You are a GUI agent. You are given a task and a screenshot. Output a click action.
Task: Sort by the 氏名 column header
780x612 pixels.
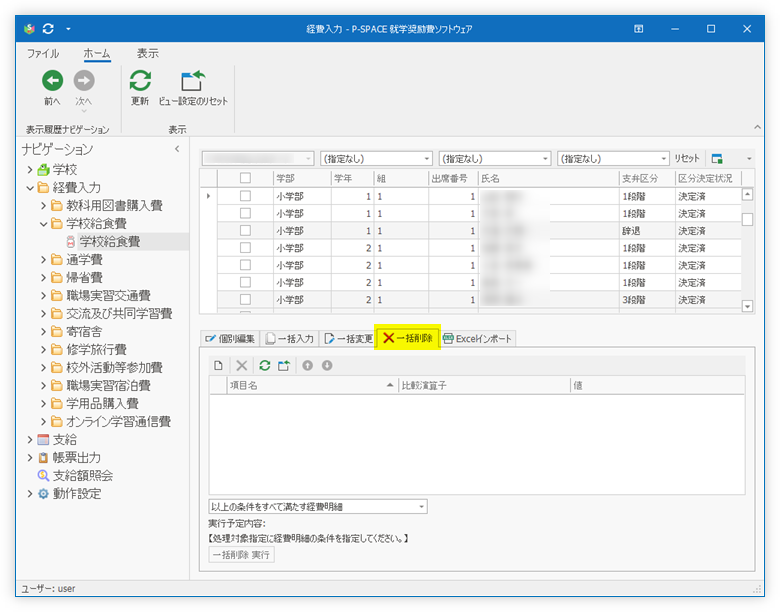(x=549, y=178)
